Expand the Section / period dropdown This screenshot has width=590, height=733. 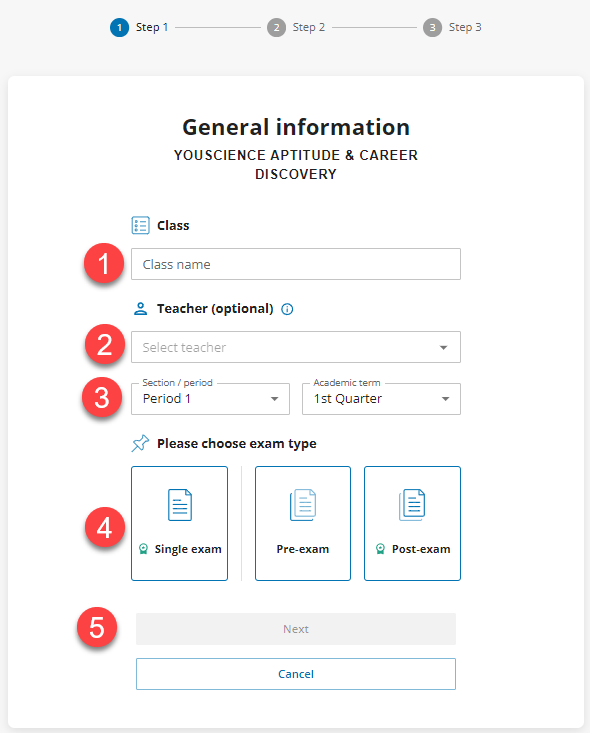coord(210,399)
